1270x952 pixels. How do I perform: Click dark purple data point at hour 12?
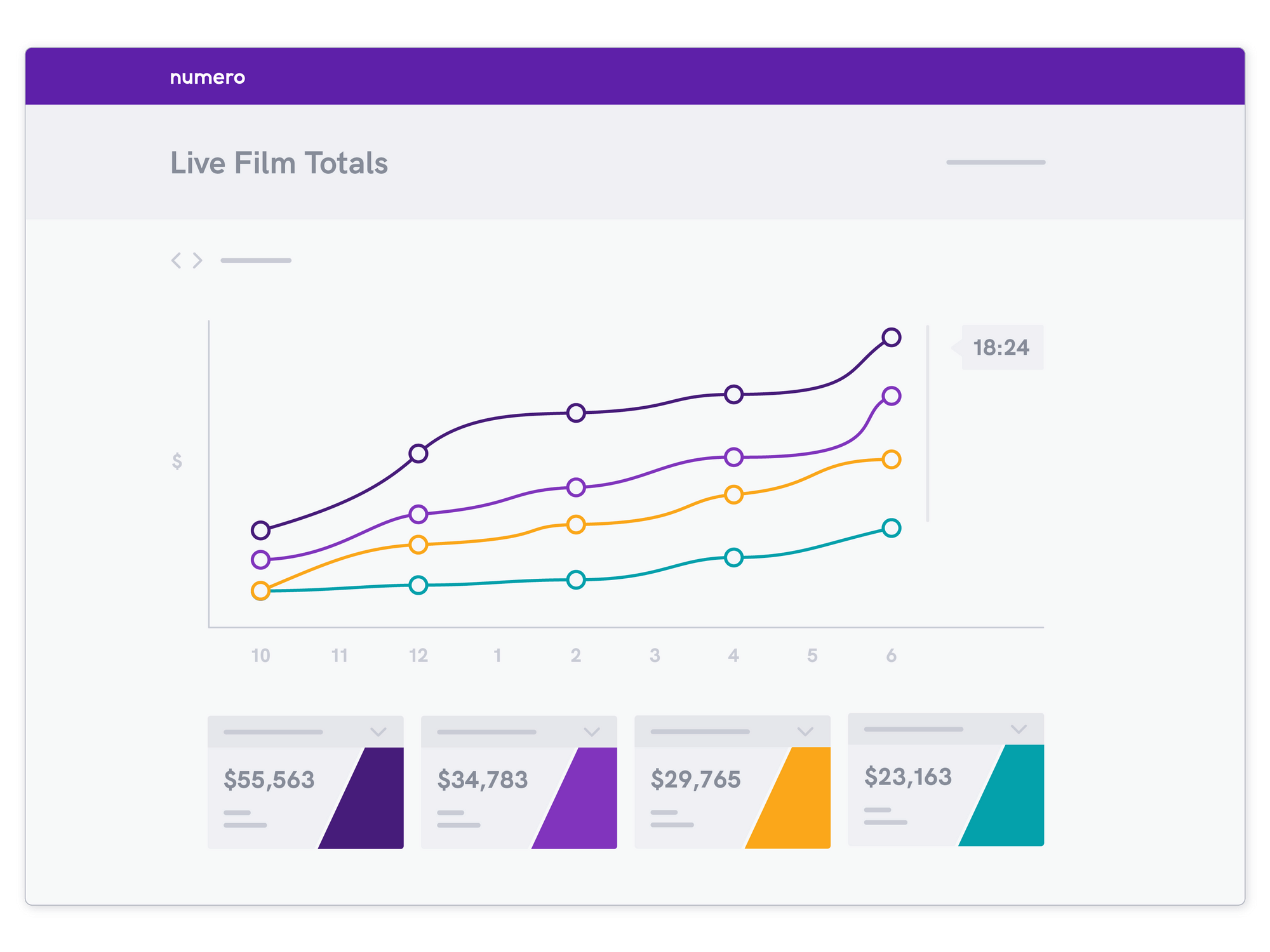(x=418, y=454)
